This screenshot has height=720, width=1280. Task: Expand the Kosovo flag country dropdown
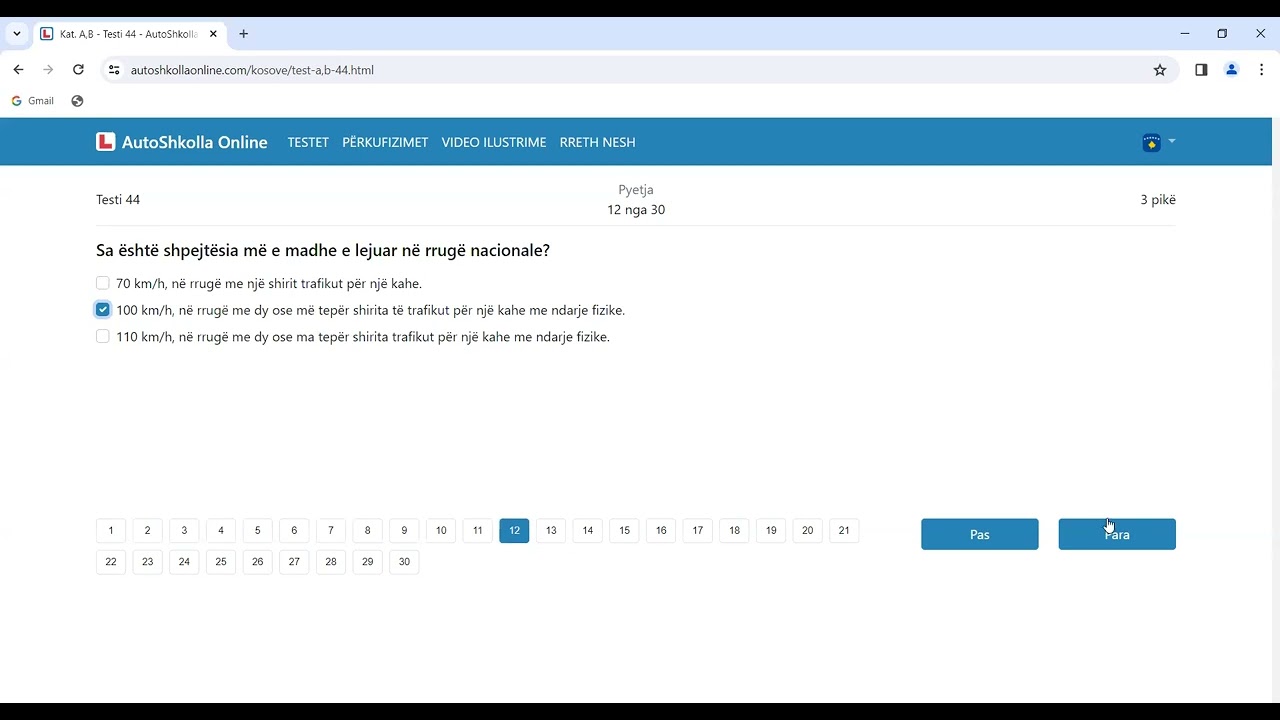click(1158, 142)
